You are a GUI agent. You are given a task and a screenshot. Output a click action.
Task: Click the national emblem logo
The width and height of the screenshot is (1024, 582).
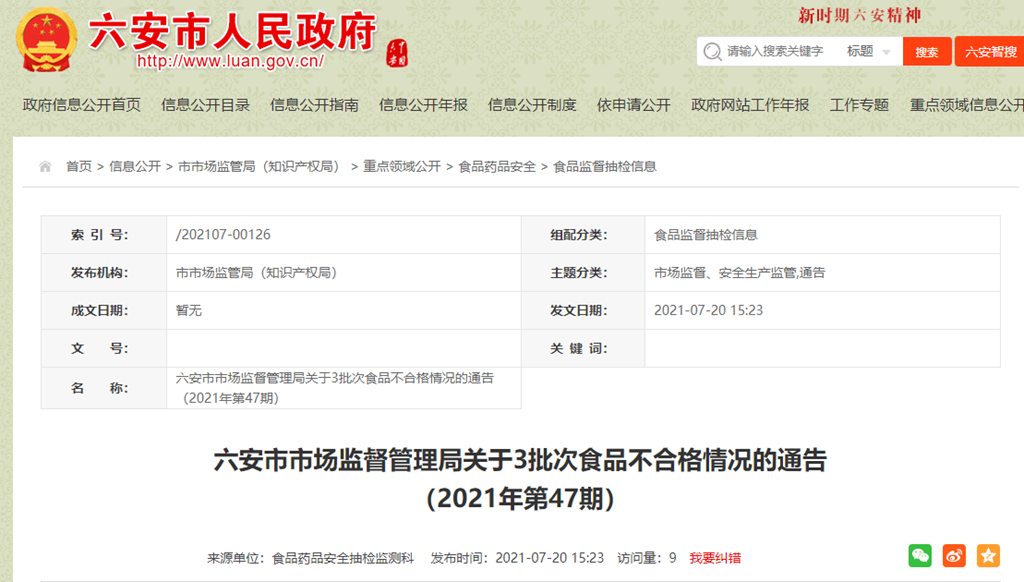(46, 39)
